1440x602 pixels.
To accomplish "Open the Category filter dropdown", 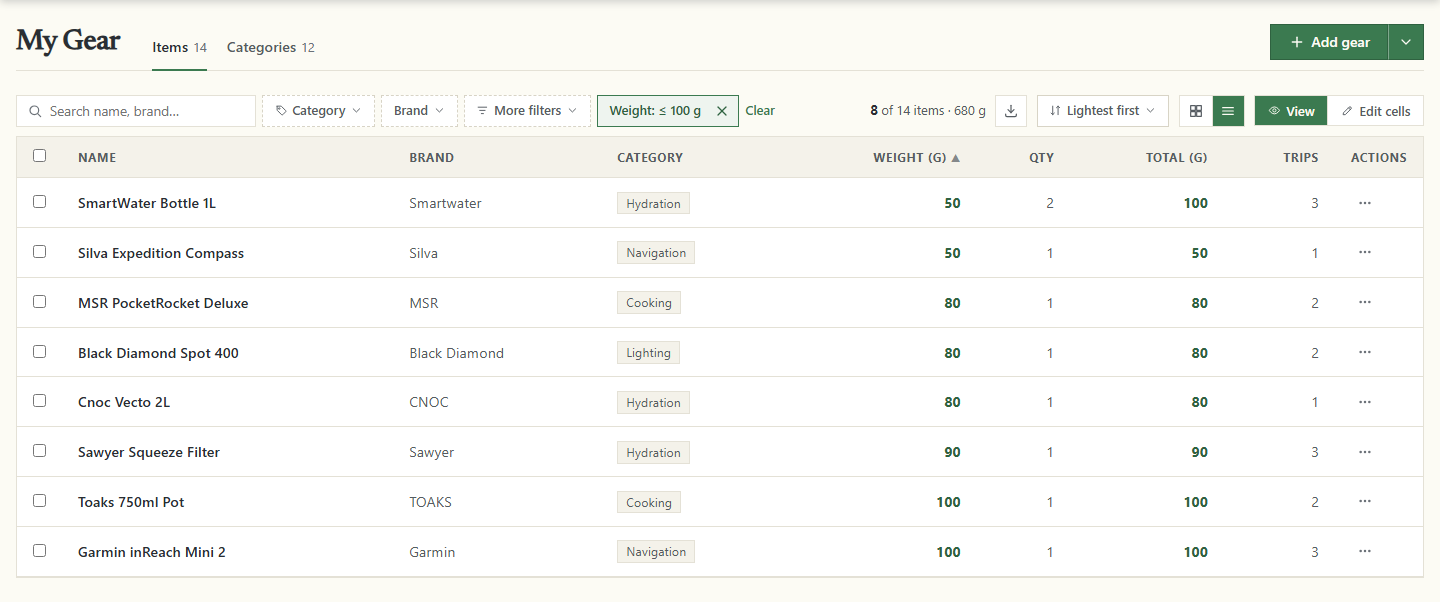I will [x=318, y=111].
